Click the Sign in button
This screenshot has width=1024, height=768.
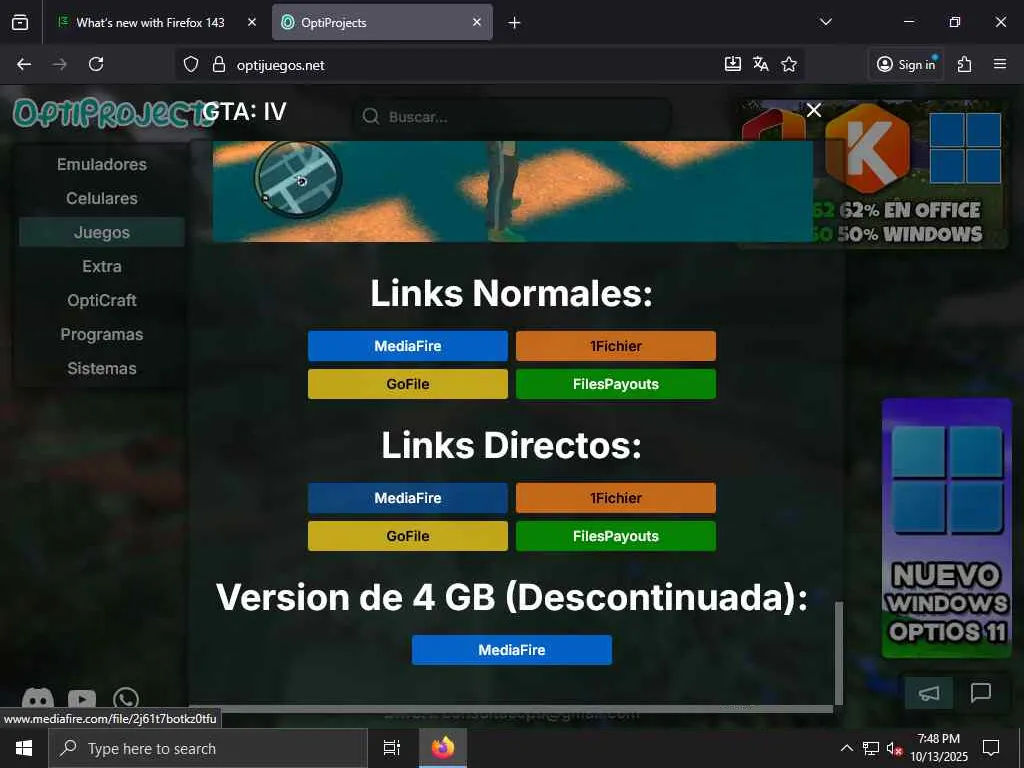pos(906,64)
